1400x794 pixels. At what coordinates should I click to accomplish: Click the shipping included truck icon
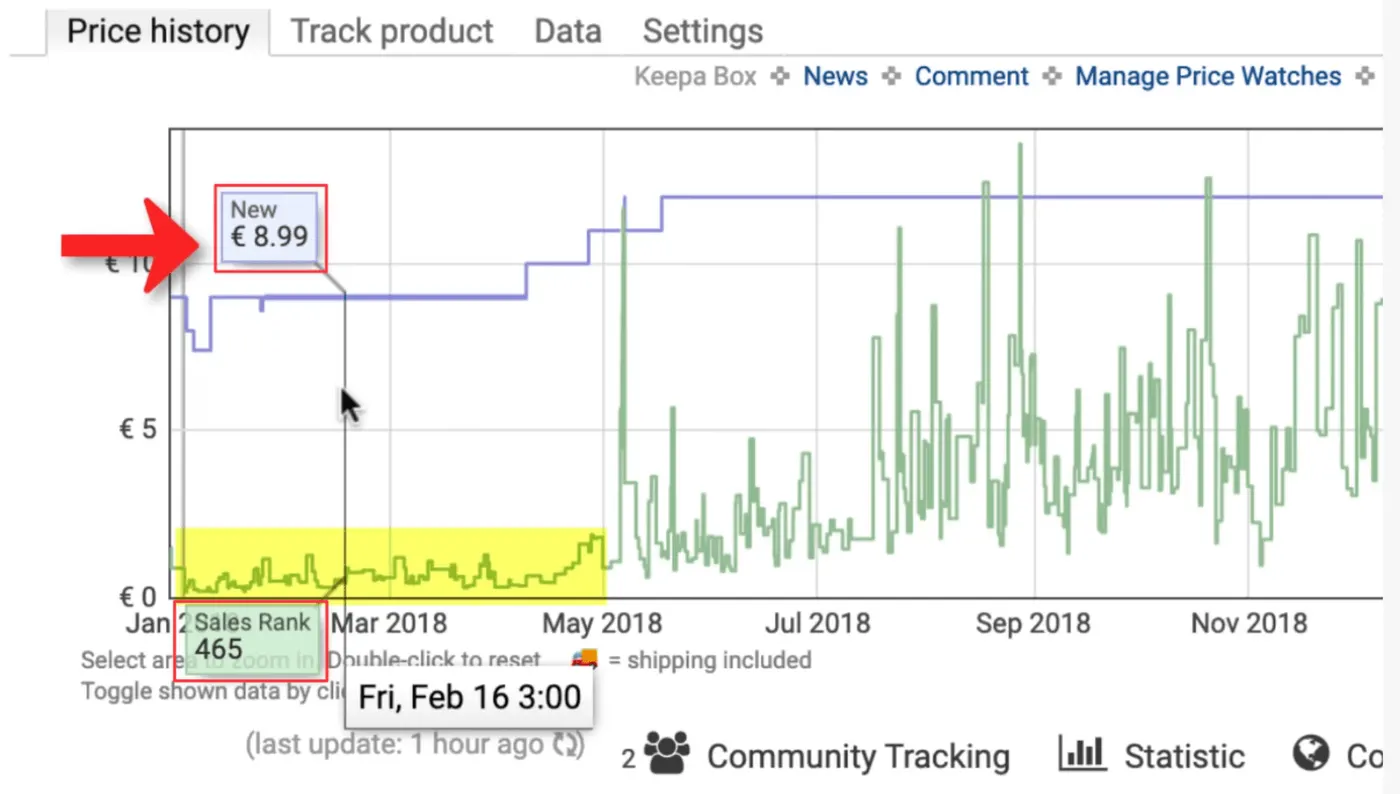(x=584, y=660)
